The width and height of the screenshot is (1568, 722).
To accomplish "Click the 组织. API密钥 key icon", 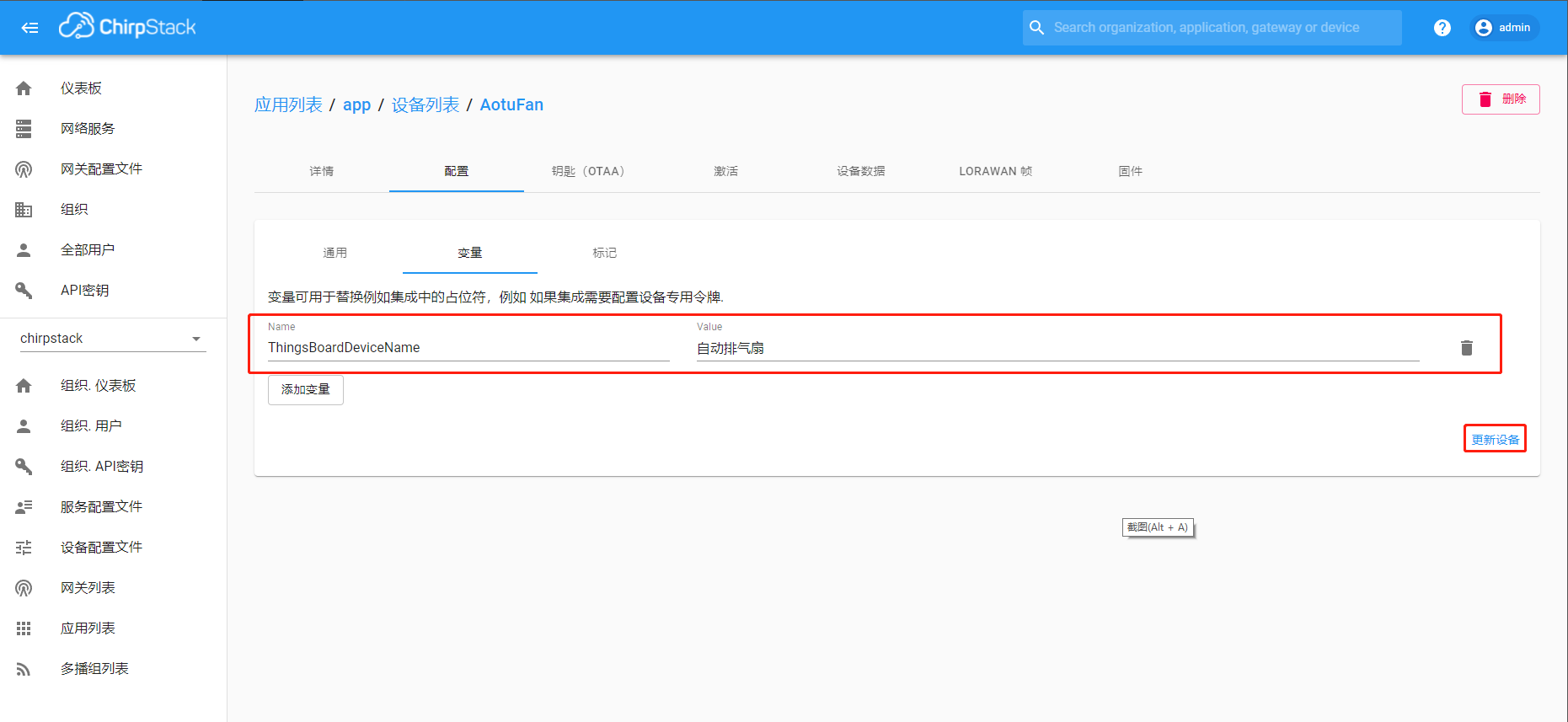I will tap(24, 467).
